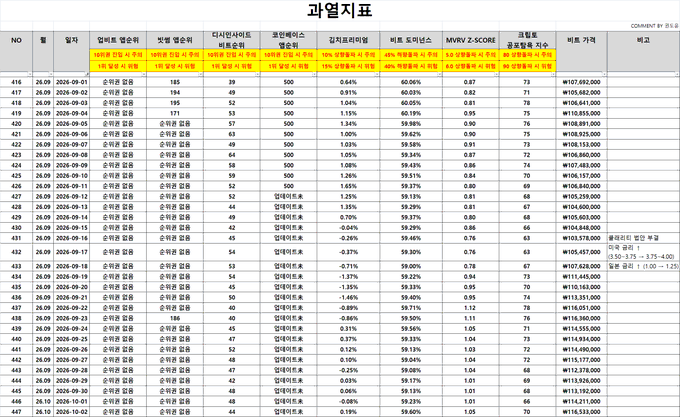Select the '90 상향돌파 시 위험' warning cell
This screenshot has width=680, height=417.
(x=527, y=66)
